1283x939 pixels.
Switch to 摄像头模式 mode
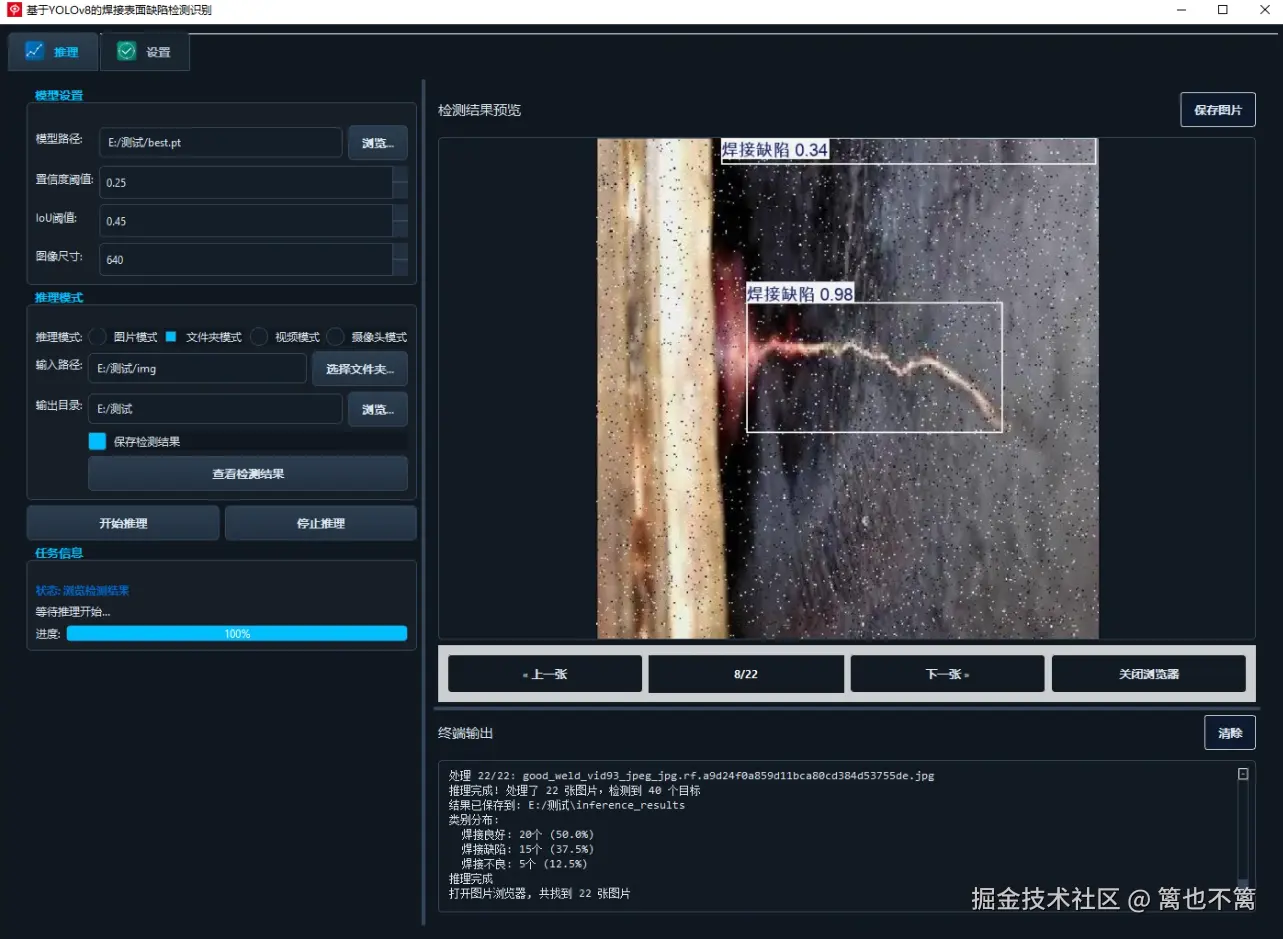[x=335, y=337]
